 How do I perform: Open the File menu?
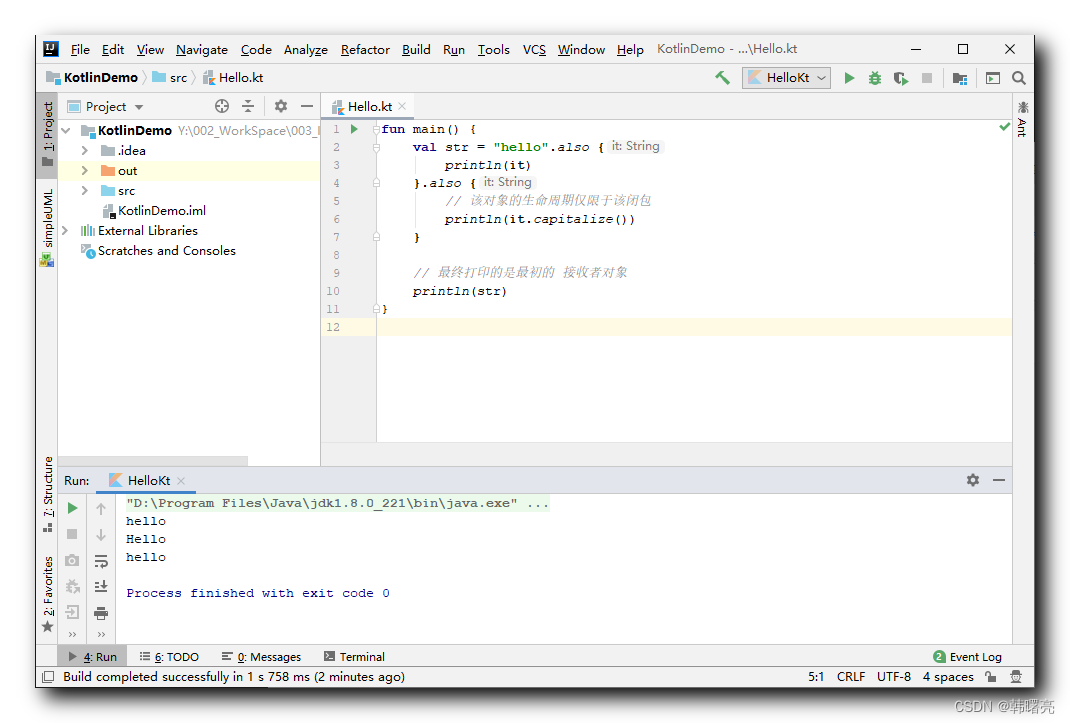80,49
